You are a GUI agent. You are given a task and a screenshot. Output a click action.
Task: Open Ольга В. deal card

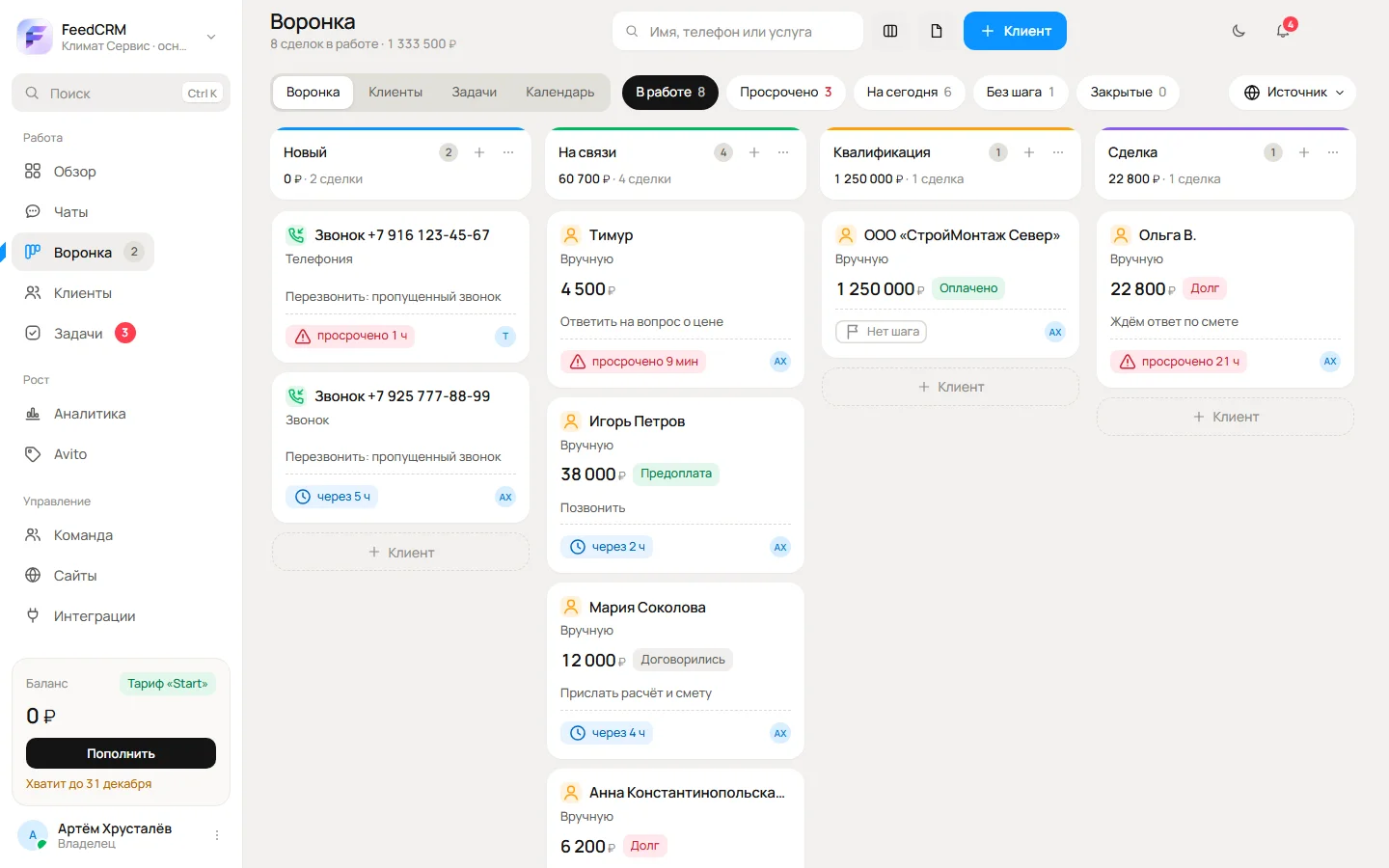1225,299
